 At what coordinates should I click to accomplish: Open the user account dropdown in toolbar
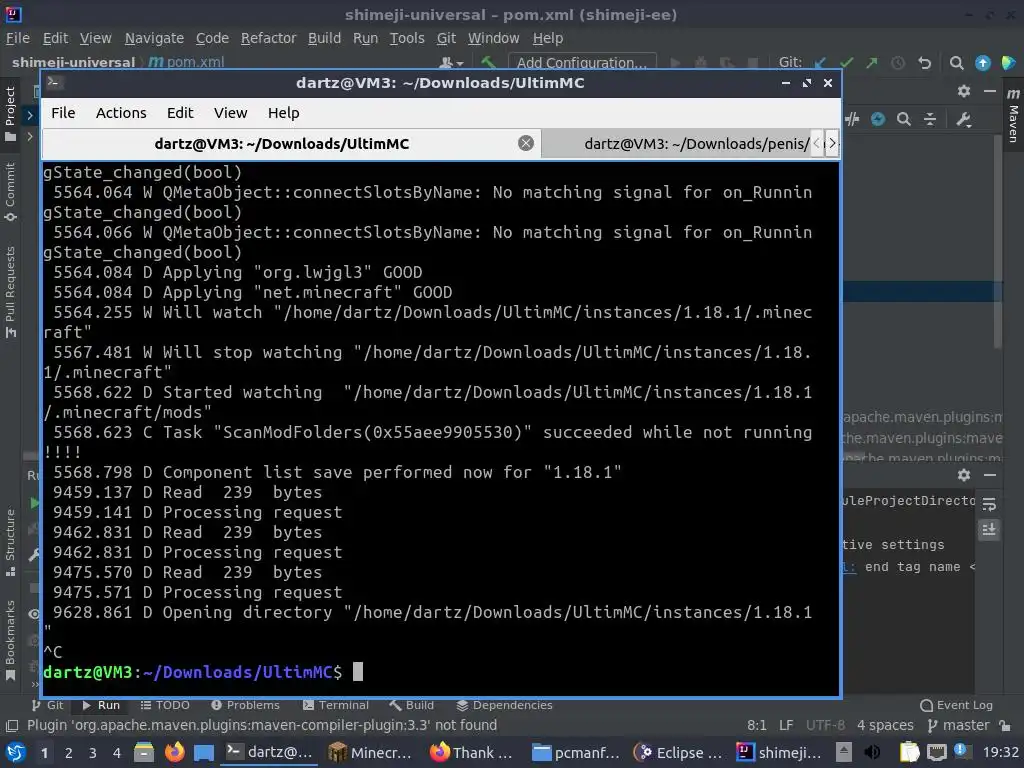[x=451, y=63]
